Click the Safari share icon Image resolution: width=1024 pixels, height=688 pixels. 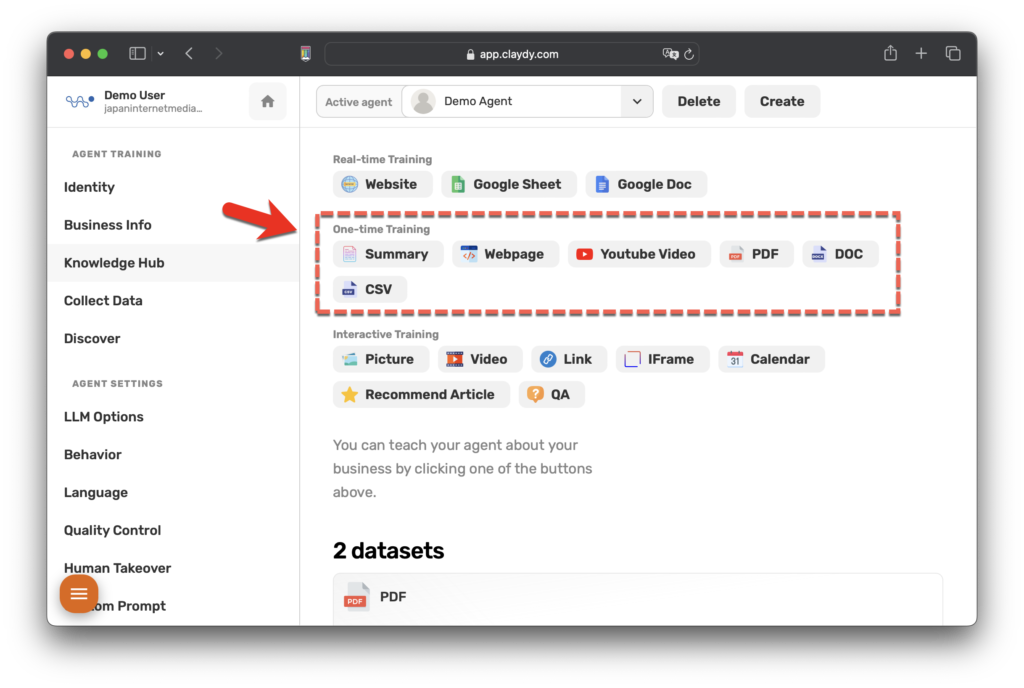click(x=890, y=54)
